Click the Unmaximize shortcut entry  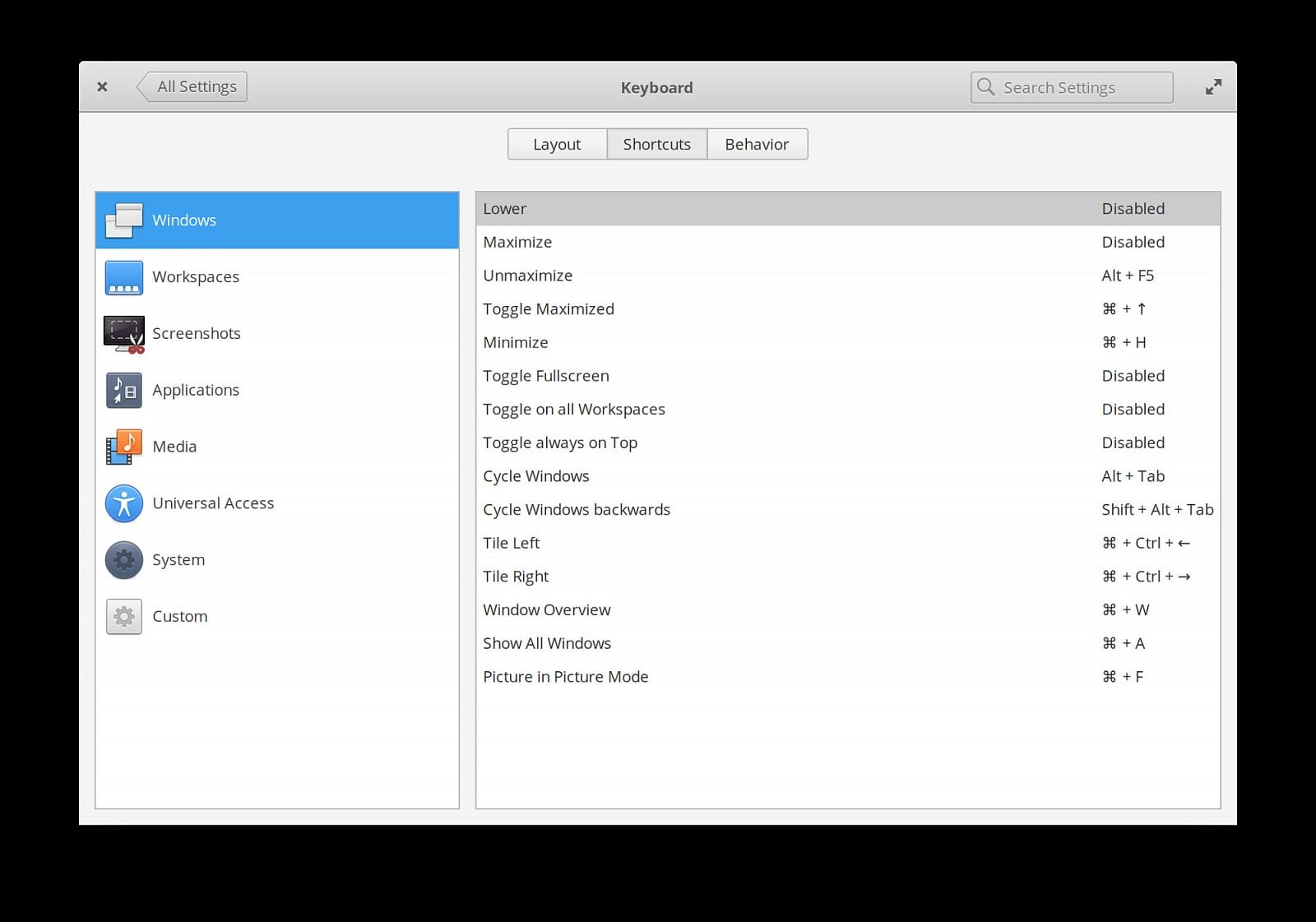click(x=740, y=276)
